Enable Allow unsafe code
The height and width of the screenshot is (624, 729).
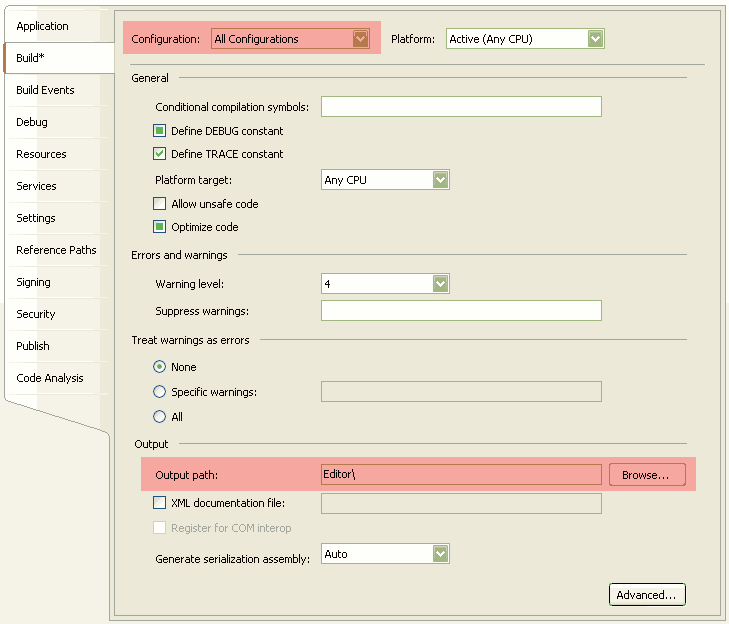[x=159, y=204]
